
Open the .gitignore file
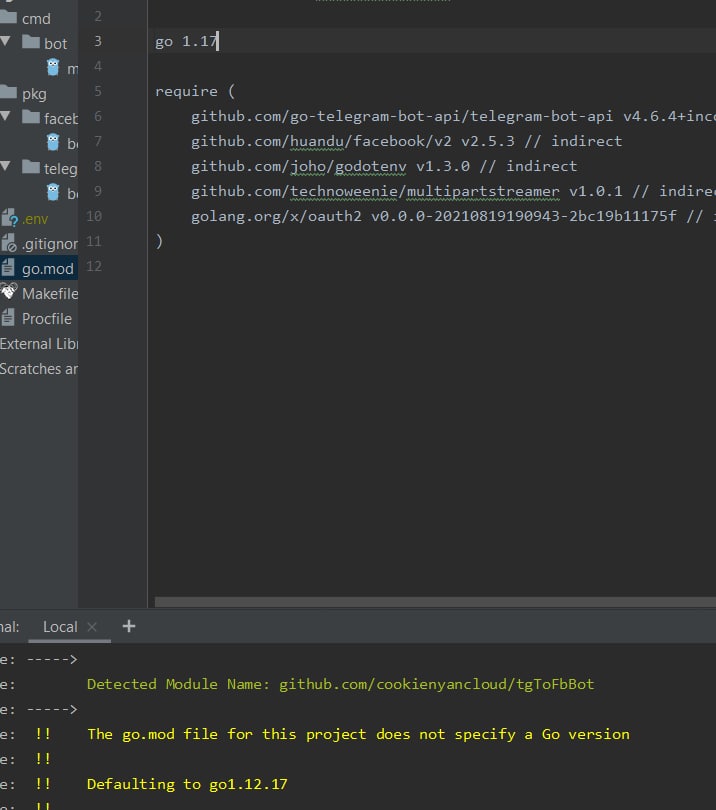tap(50, 244)
